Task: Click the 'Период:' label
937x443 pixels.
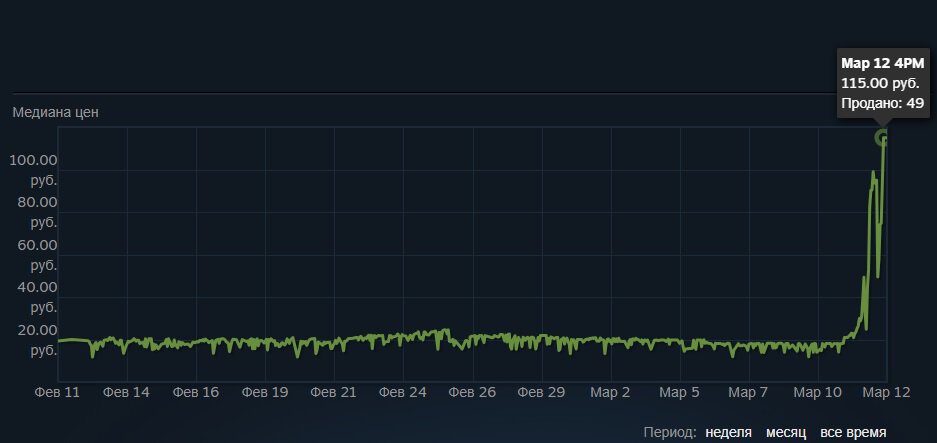Action: coord(670,432)
